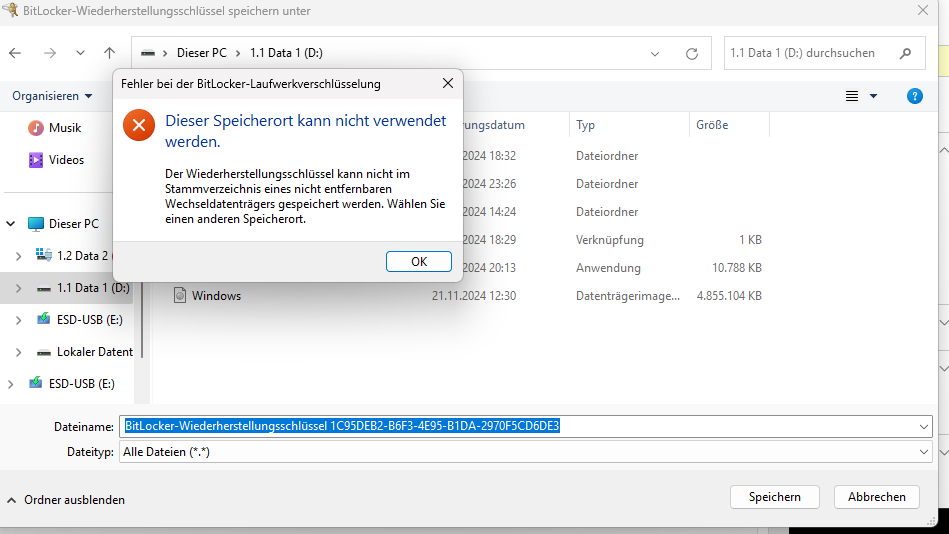Click the red error icon in the dialog
Viewport: 949px width, 534px height.
coord(139,125)
